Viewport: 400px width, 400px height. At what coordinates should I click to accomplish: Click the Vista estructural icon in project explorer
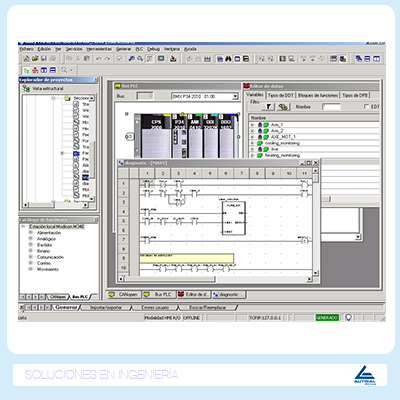tap(26, 89)
